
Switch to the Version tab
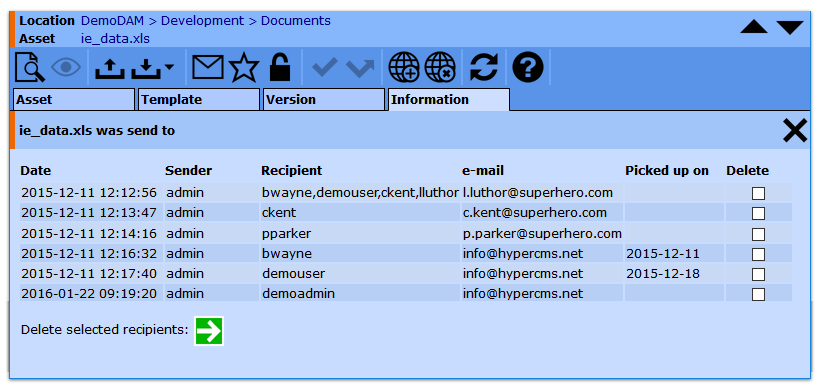(324, 99)
